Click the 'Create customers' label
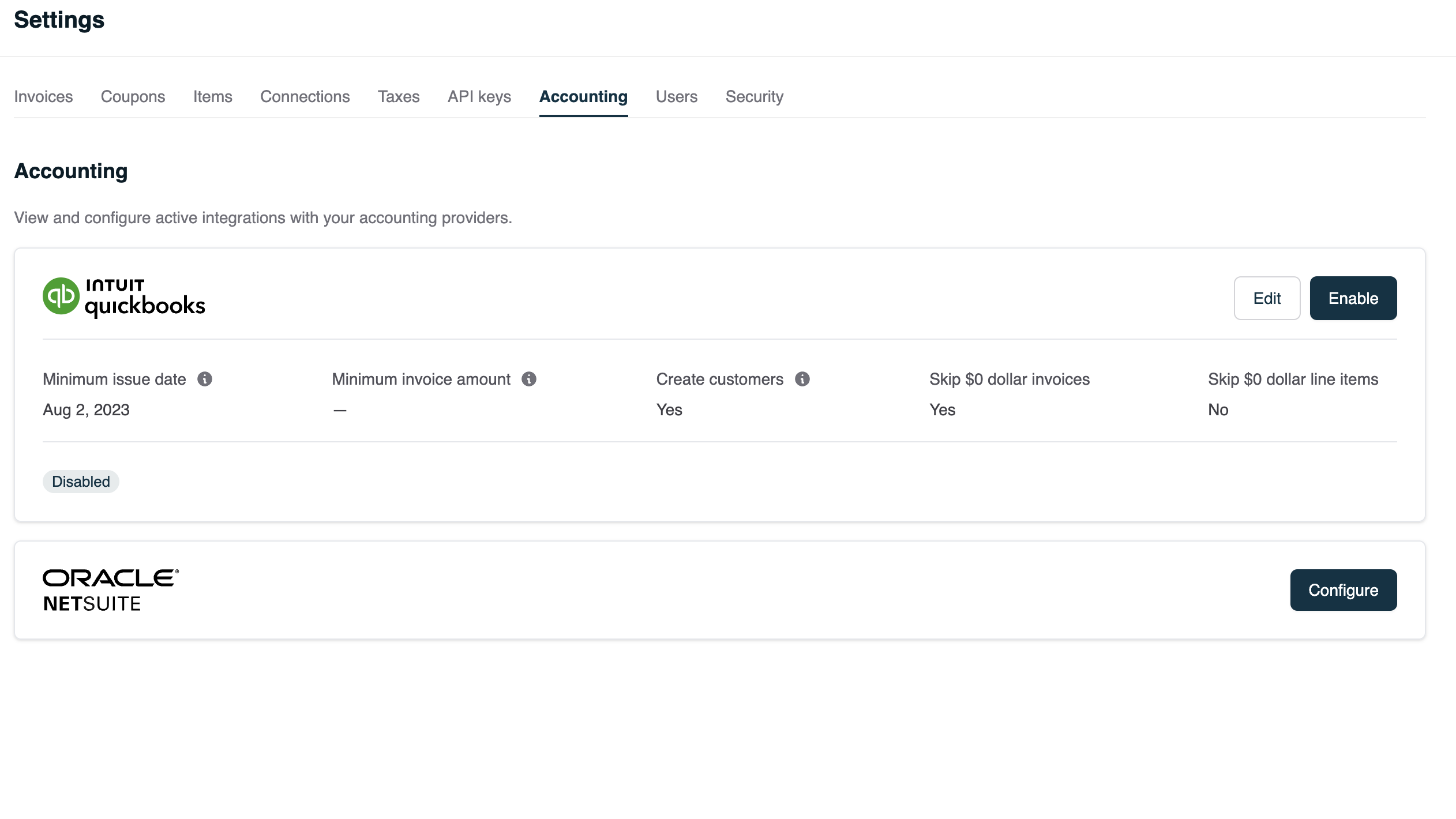Image resolution: width=1456 pixels, height=819 pixels. pyautogui.click(x=720, y=379)
